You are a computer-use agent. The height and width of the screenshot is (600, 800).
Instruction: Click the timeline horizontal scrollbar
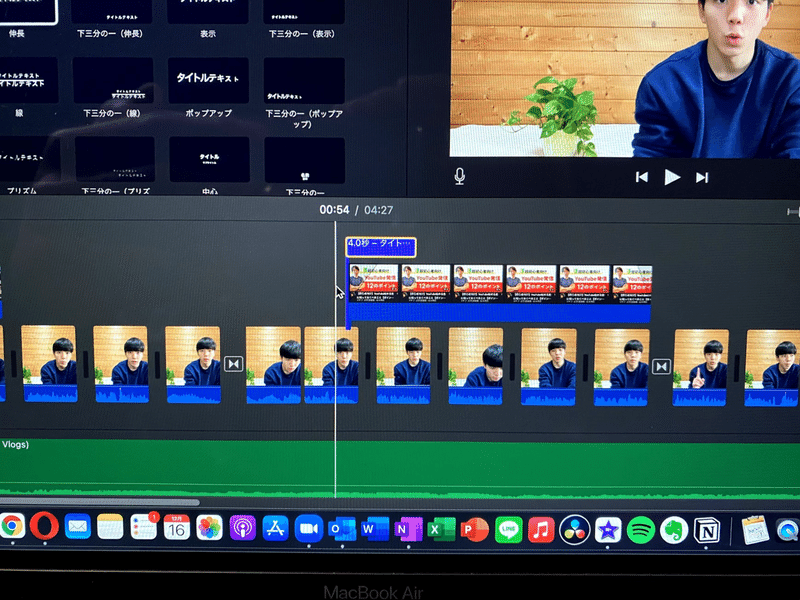(99, 503)
